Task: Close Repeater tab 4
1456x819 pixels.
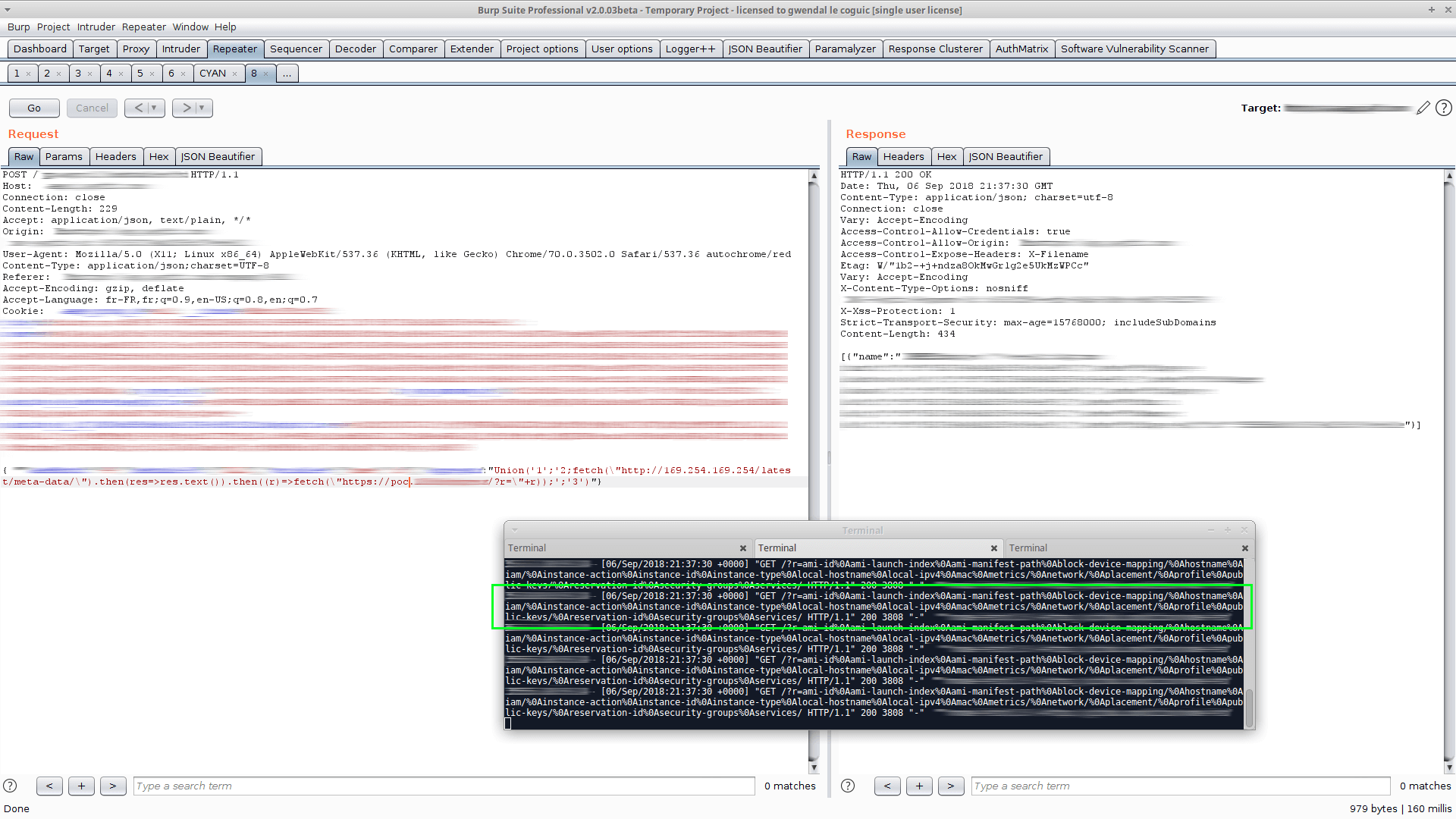Action: [121, 74]
